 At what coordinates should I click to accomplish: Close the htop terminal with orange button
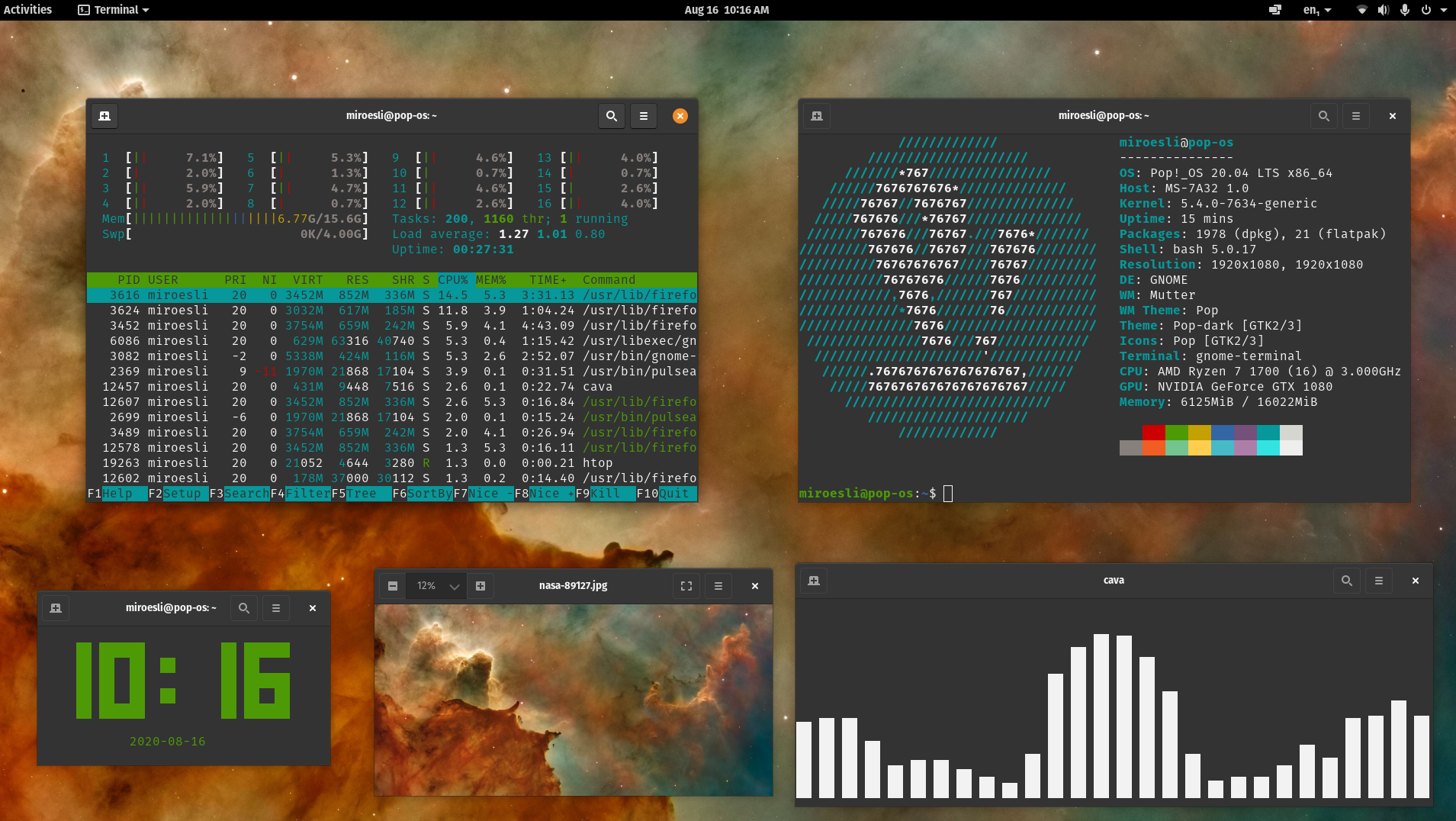click(x=680, y=116)
